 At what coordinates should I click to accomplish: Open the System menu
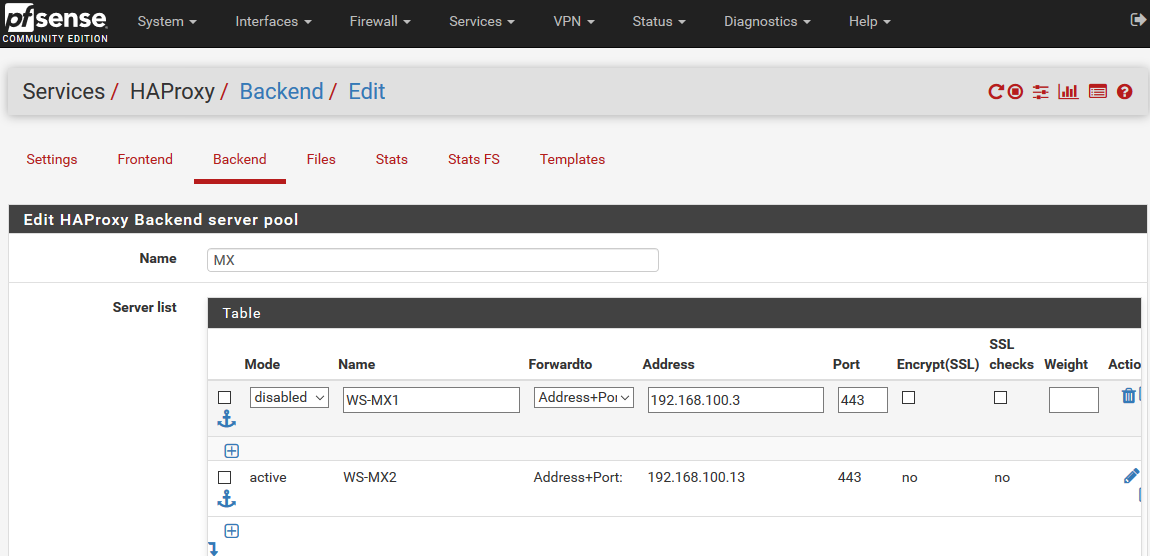pyautogui.click(x=167, y=21)
